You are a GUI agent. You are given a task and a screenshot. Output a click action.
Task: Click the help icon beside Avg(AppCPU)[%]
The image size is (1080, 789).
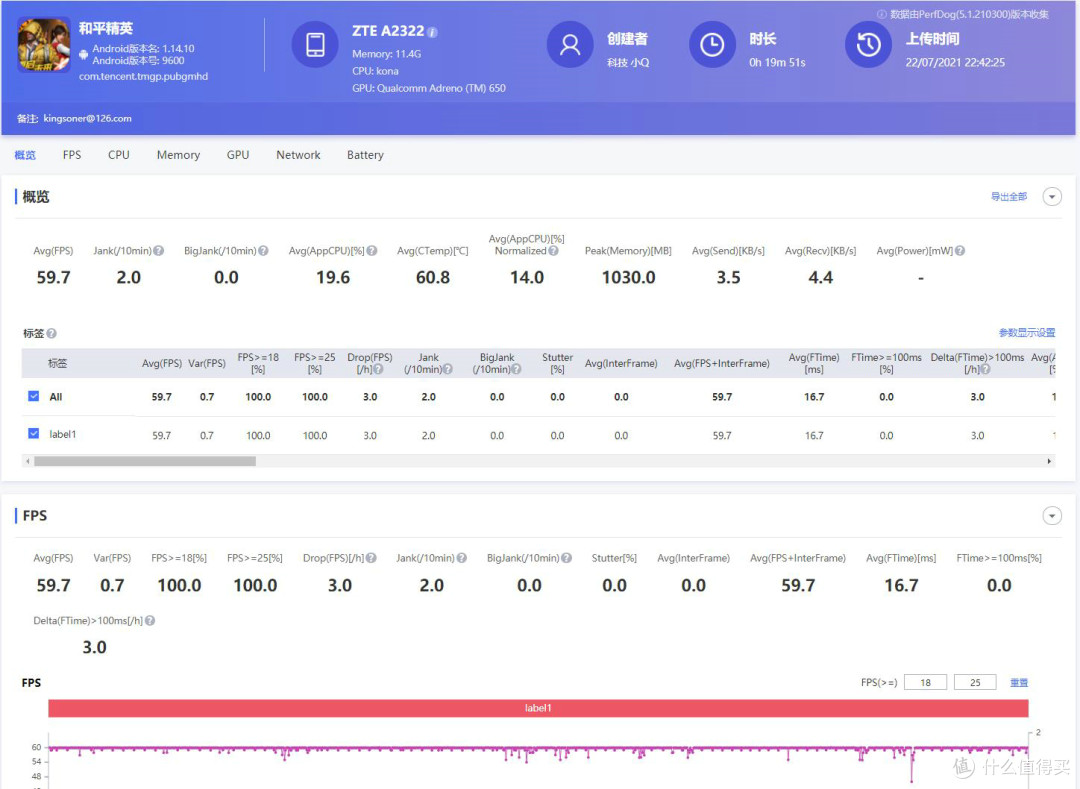coord(372,251)
